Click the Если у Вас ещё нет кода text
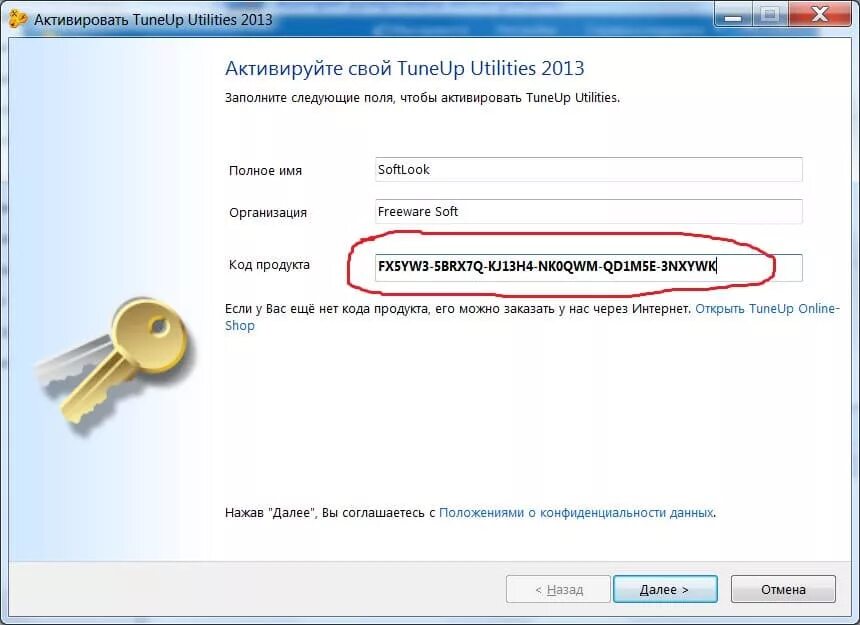This screenshot has width=860, height=625. click(x=457, y=309)
